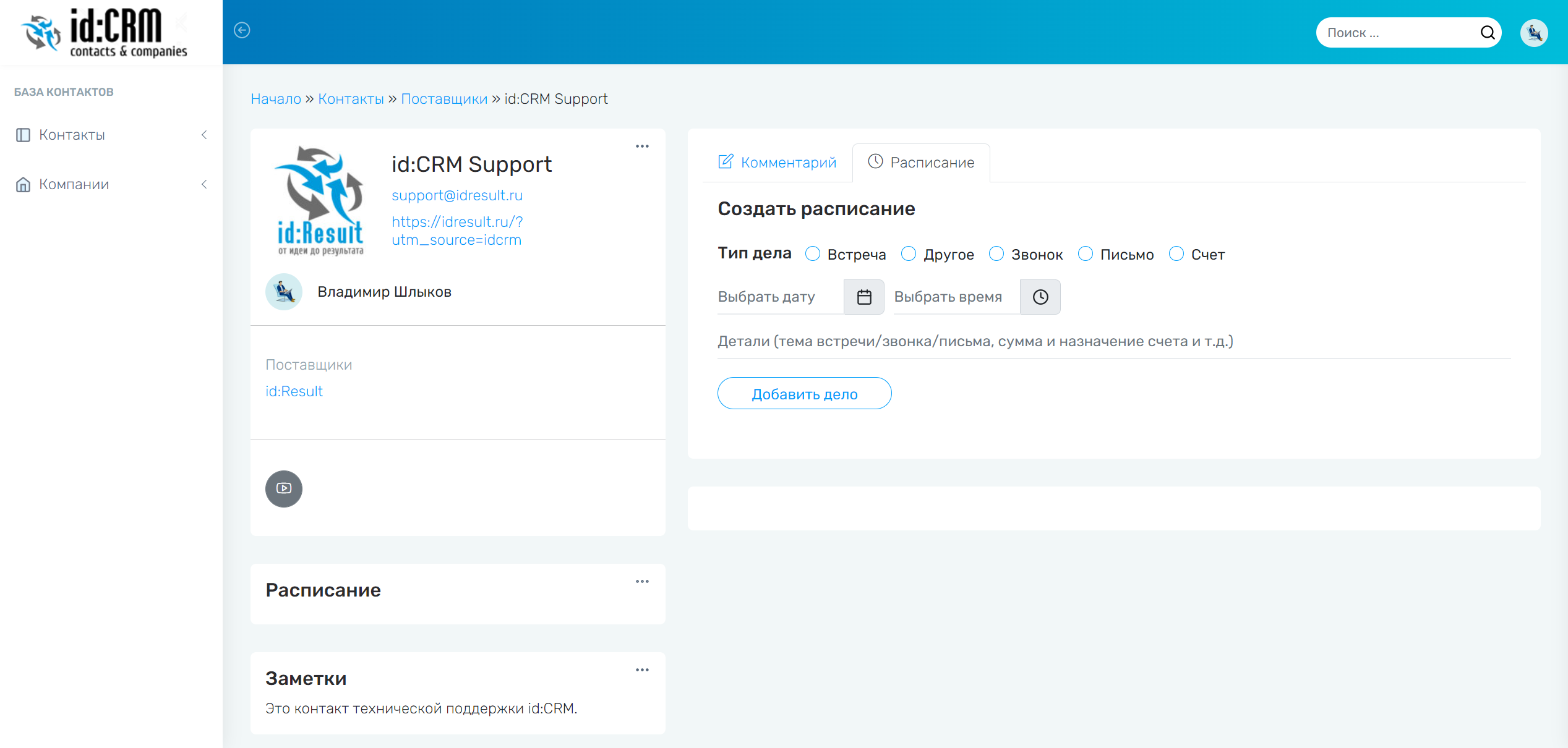This screenshot has height=748, width=1568.
Task: Open the user avatar menu in header
Action: click(1534, 33)
